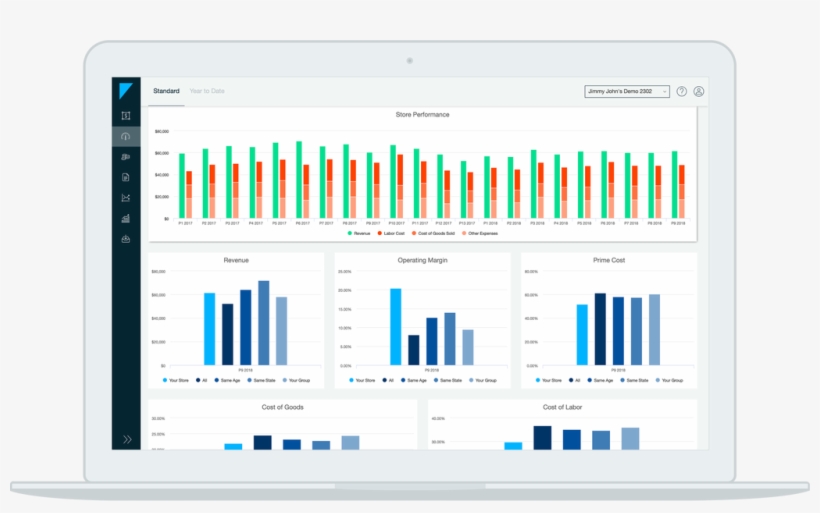Click Your Store bar in Operating Margin chart

(x=395, y=326)
